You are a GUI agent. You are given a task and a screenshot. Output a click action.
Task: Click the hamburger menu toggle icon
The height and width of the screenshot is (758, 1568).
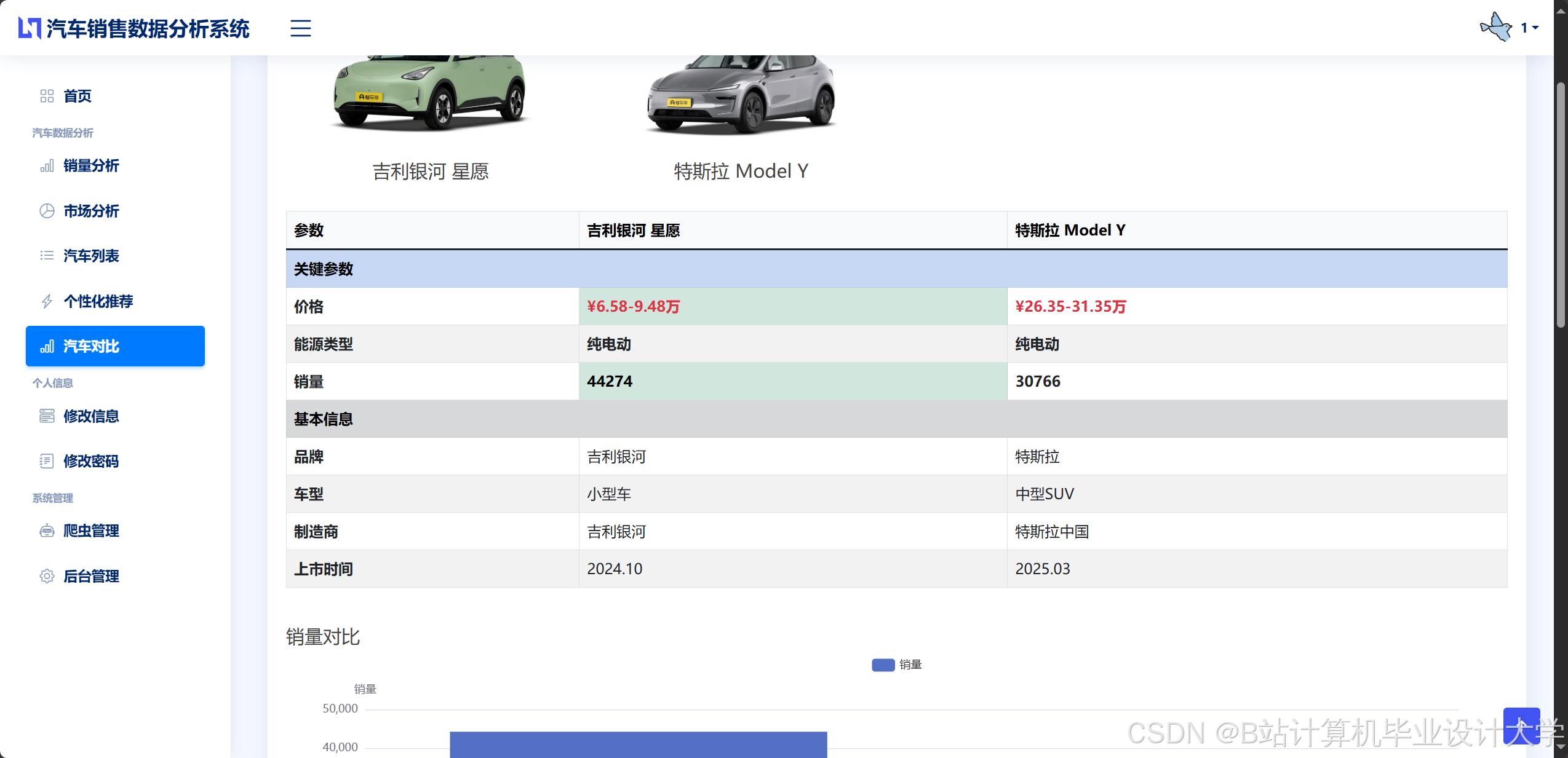tap(300, 28)
